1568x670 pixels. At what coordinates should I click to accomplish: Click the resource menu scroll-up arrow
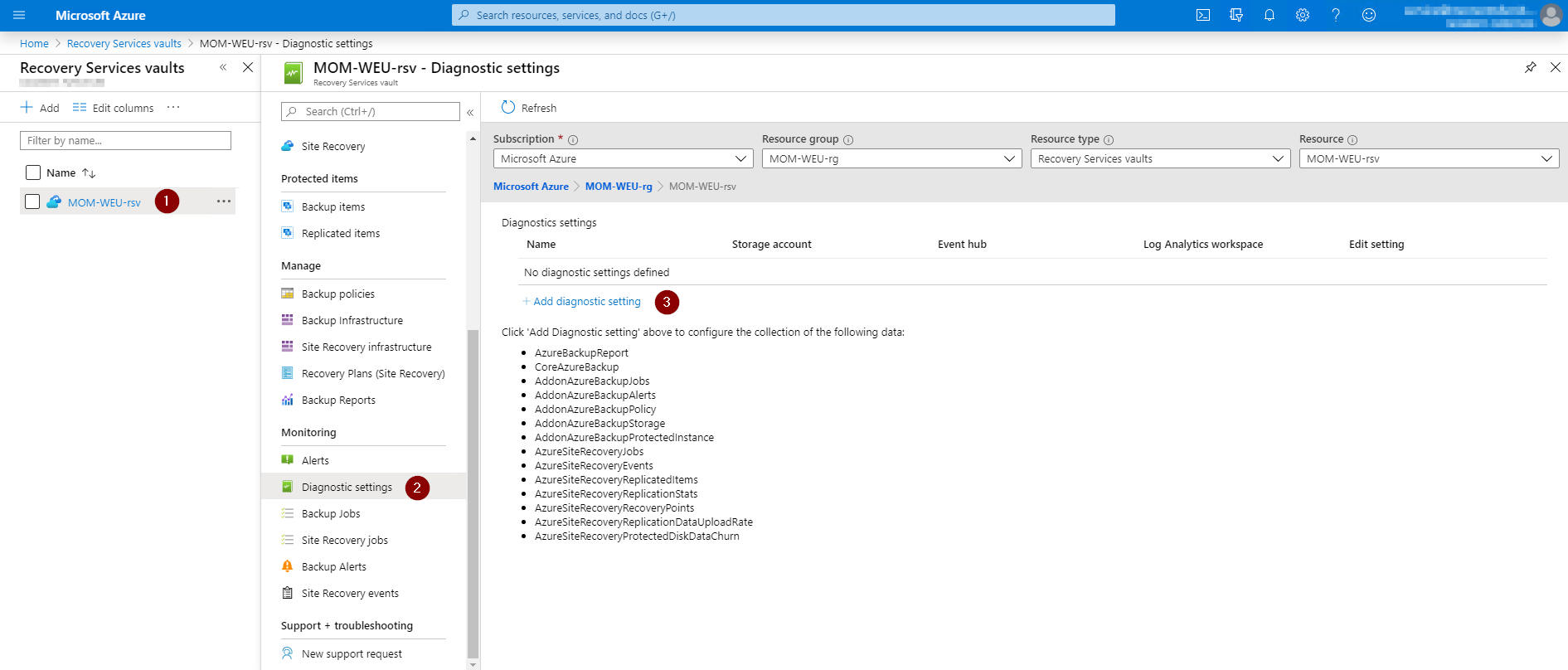pyautogui.click(x=473, y=138)
